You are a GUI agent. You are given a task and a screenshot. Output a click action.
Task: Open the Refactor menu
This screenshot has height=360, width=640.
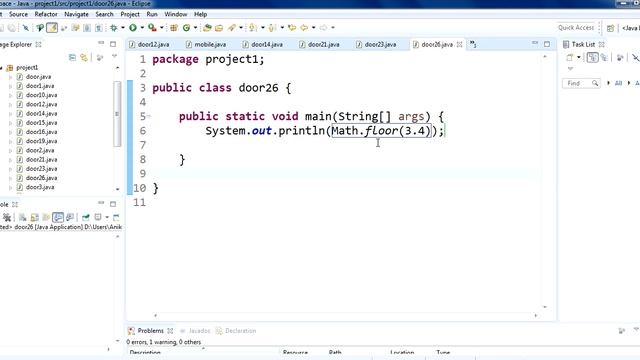point(46,14)
